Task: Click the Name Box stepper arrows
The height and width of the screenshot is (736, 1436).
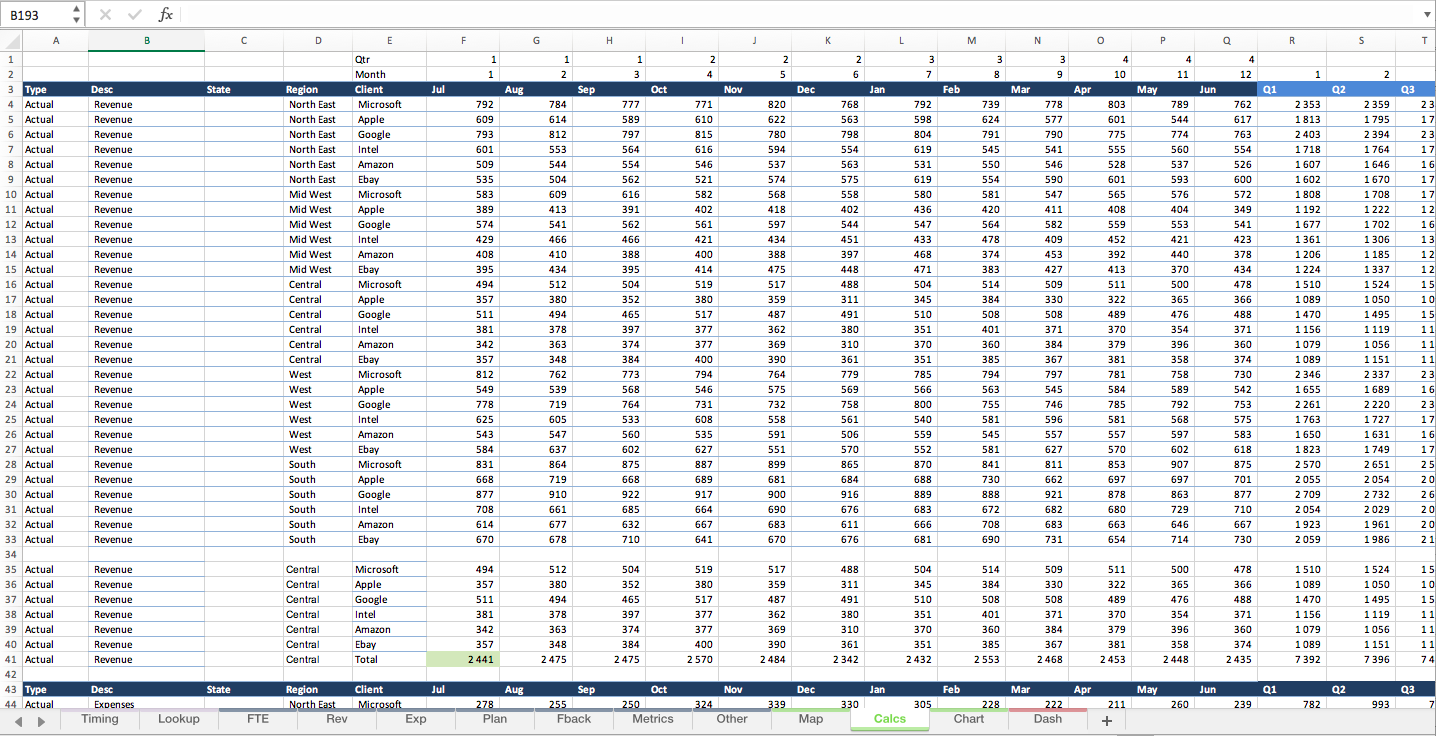Action: pyautogui.click(x=77, y=14)
